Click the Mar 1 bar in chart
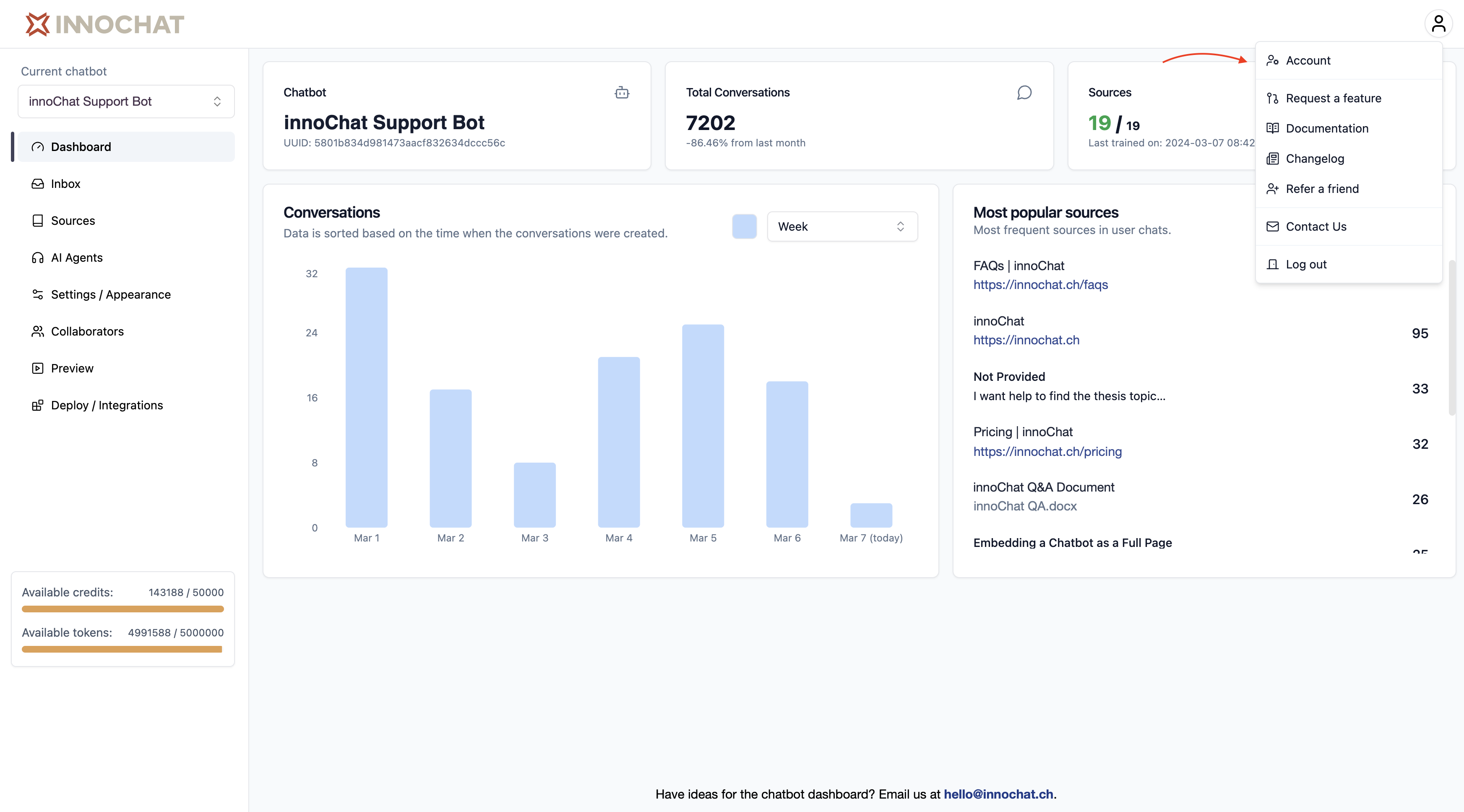Viewport: 1464px width, 812px height. click(x=367, y=398)
